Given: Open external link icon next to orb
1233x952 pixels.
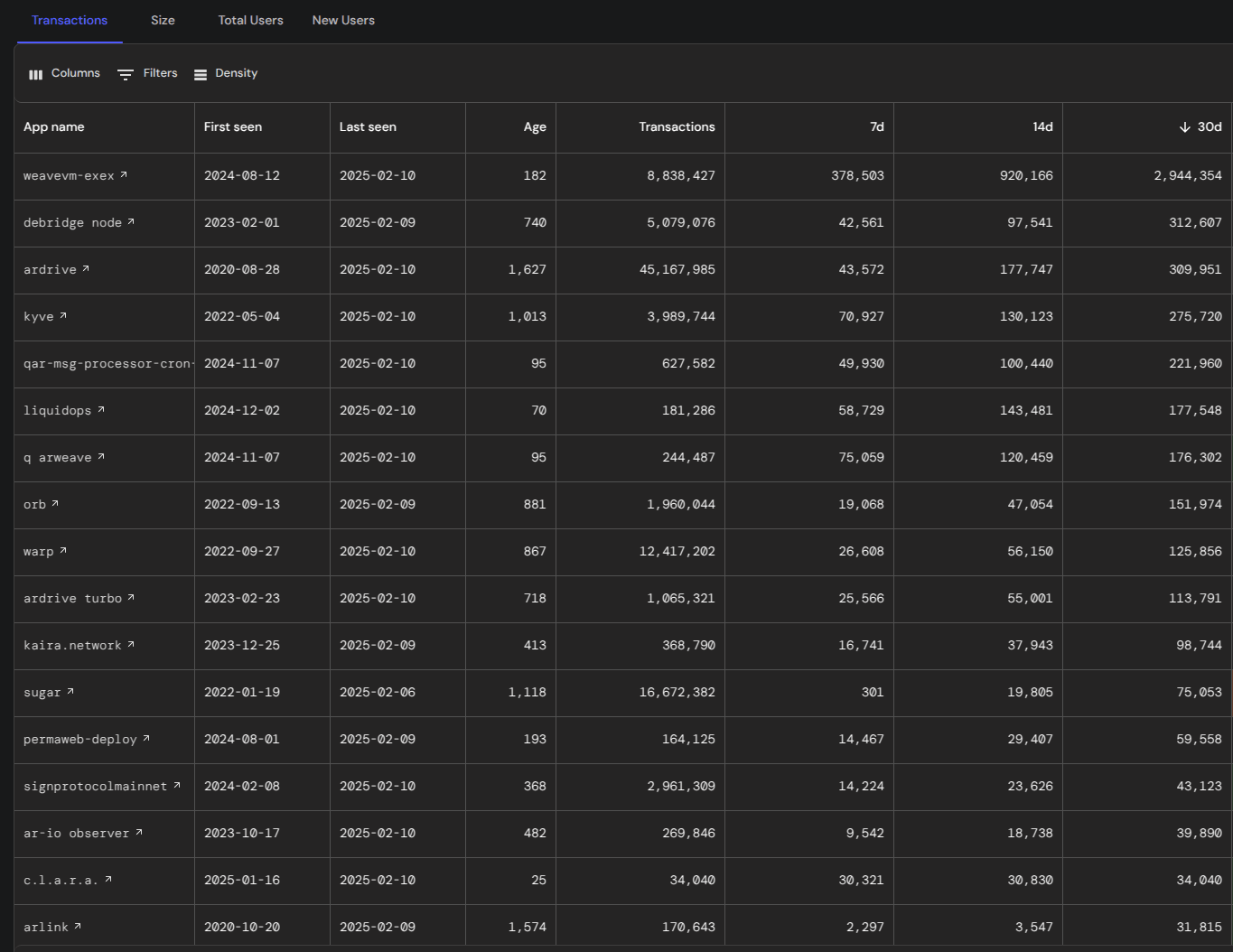Looking at the screenshot, I should [55, 503].
